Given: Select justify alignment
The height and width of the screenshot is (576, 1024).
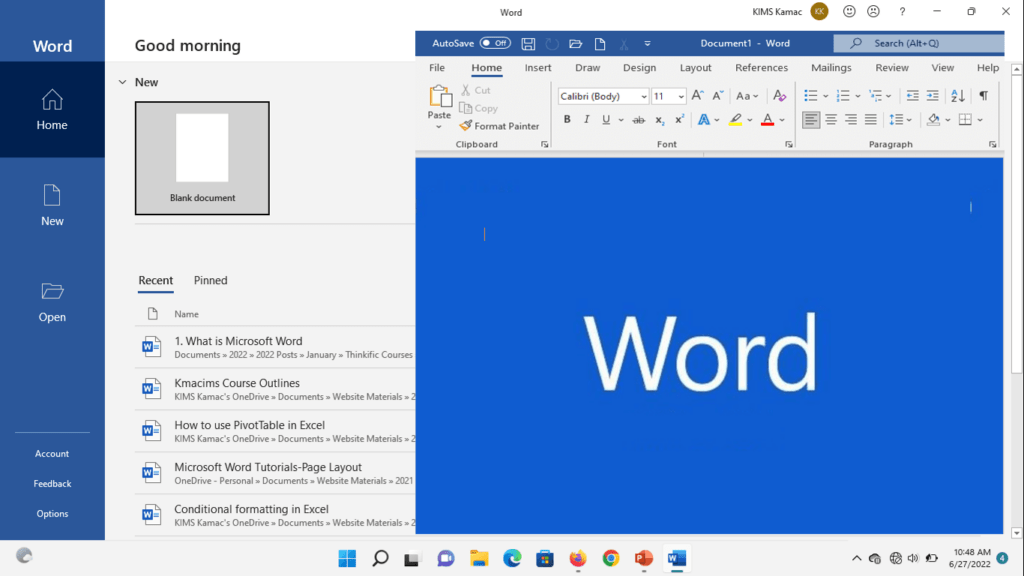Looking at the screenshot, I should pos(873,119).
